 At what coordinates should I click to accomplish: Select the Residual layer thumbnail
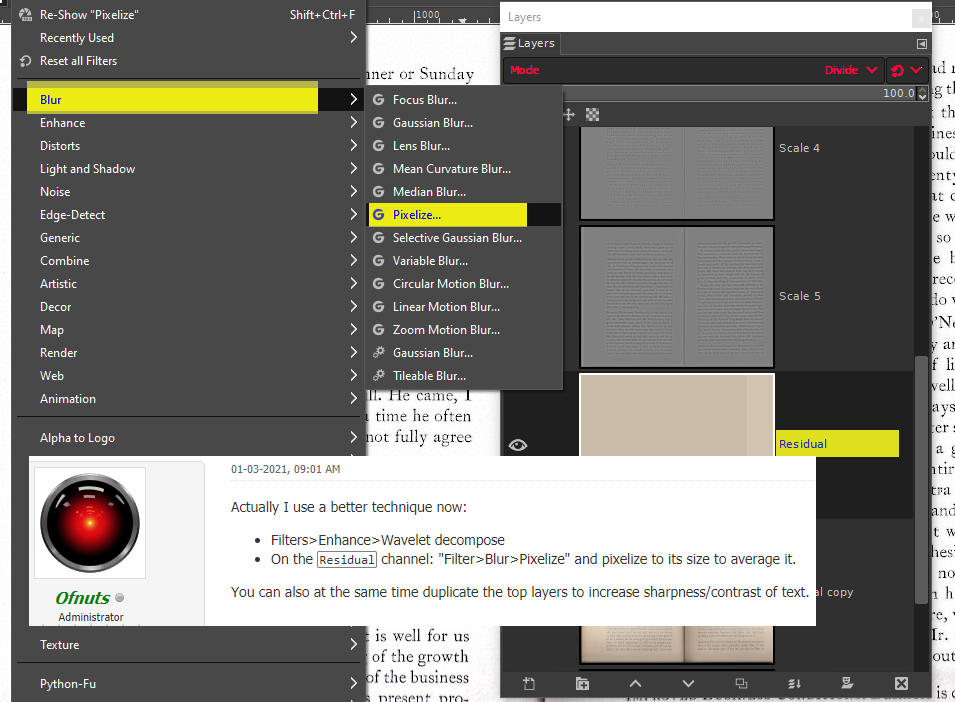677,415
